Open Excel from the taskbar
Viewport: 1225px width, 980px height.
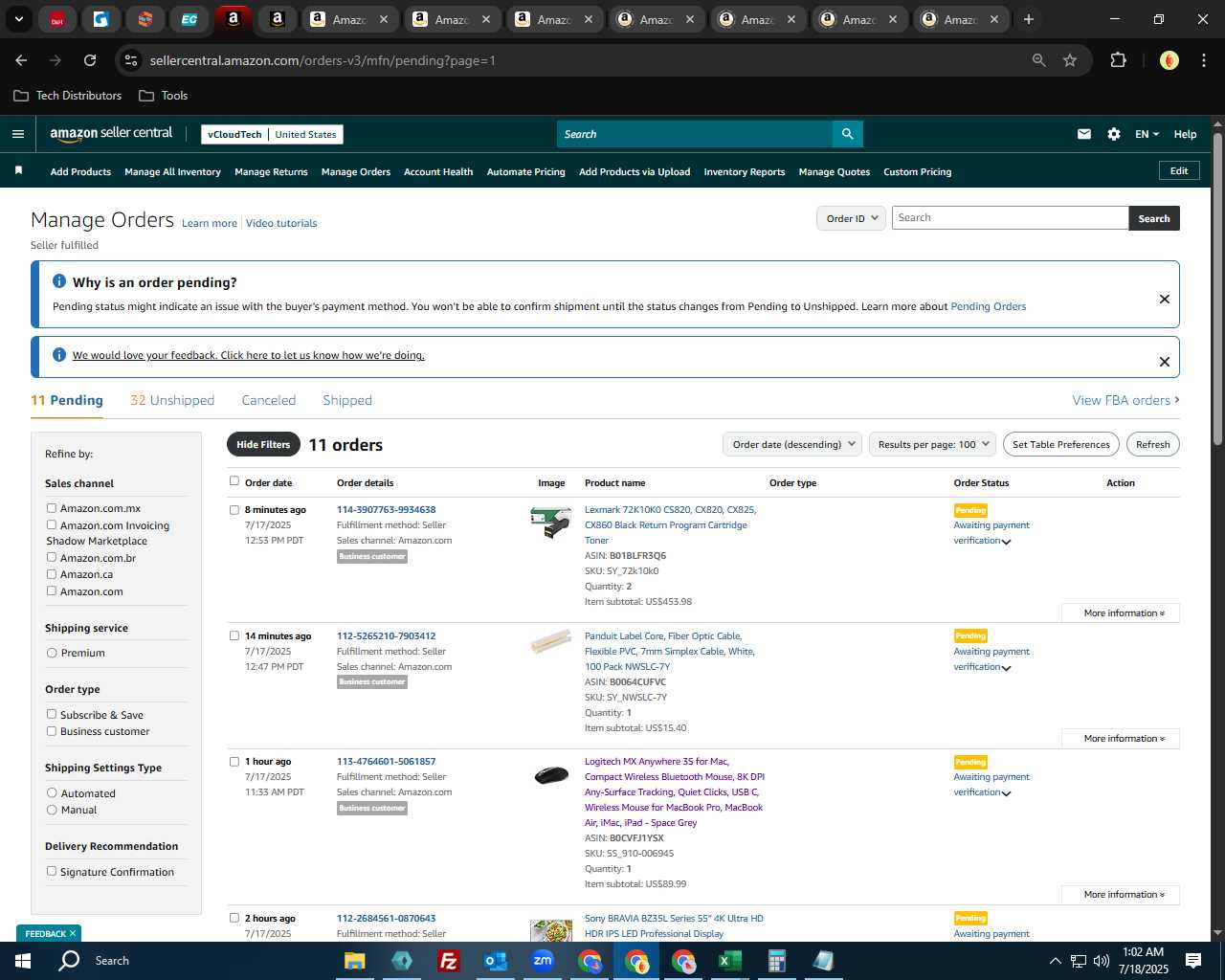[x=729, y=961]
